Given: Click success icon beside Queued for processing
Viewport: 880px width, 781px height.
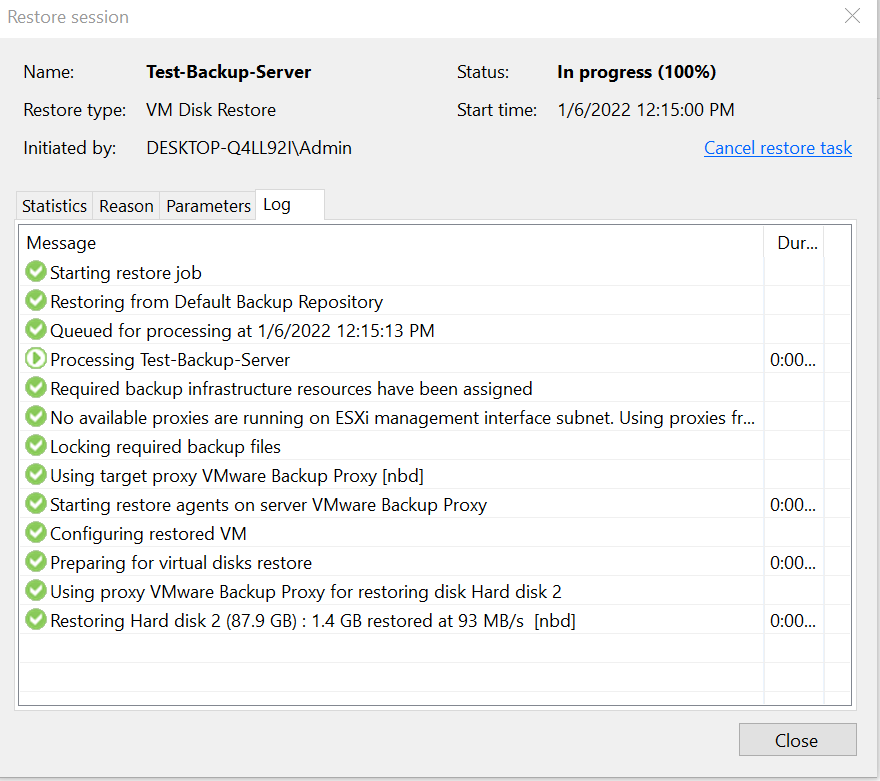Looking at the screenshot, I should tap(36, 330).
